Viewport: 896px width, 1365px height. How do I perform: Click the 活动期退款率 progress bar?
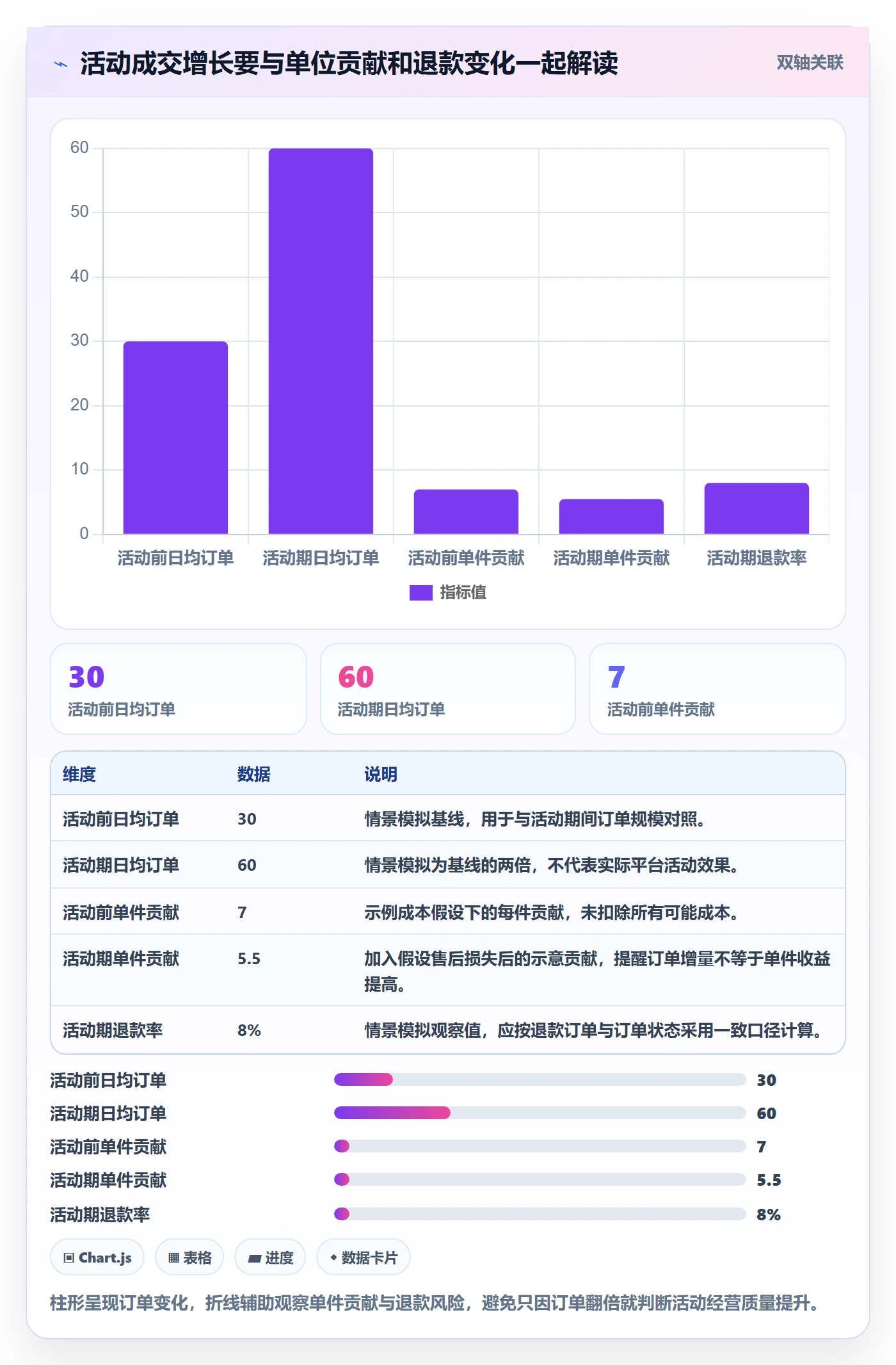540,1214
